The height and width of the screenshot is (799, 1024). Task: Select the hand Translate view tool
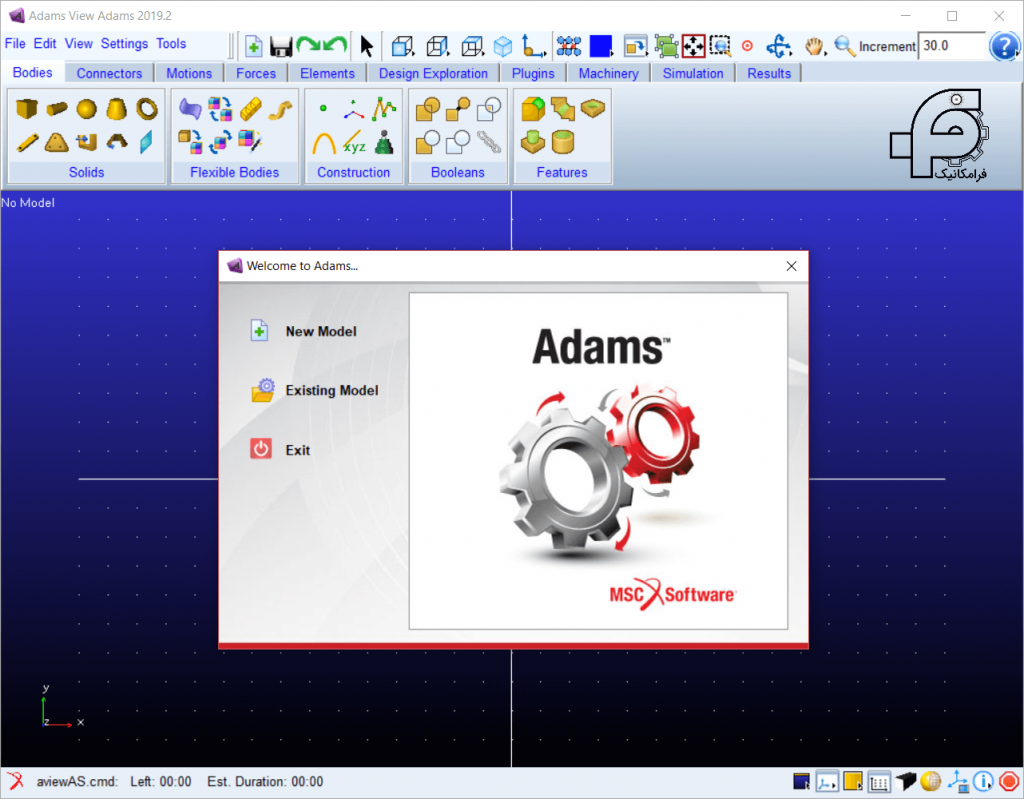coord(814,46)
